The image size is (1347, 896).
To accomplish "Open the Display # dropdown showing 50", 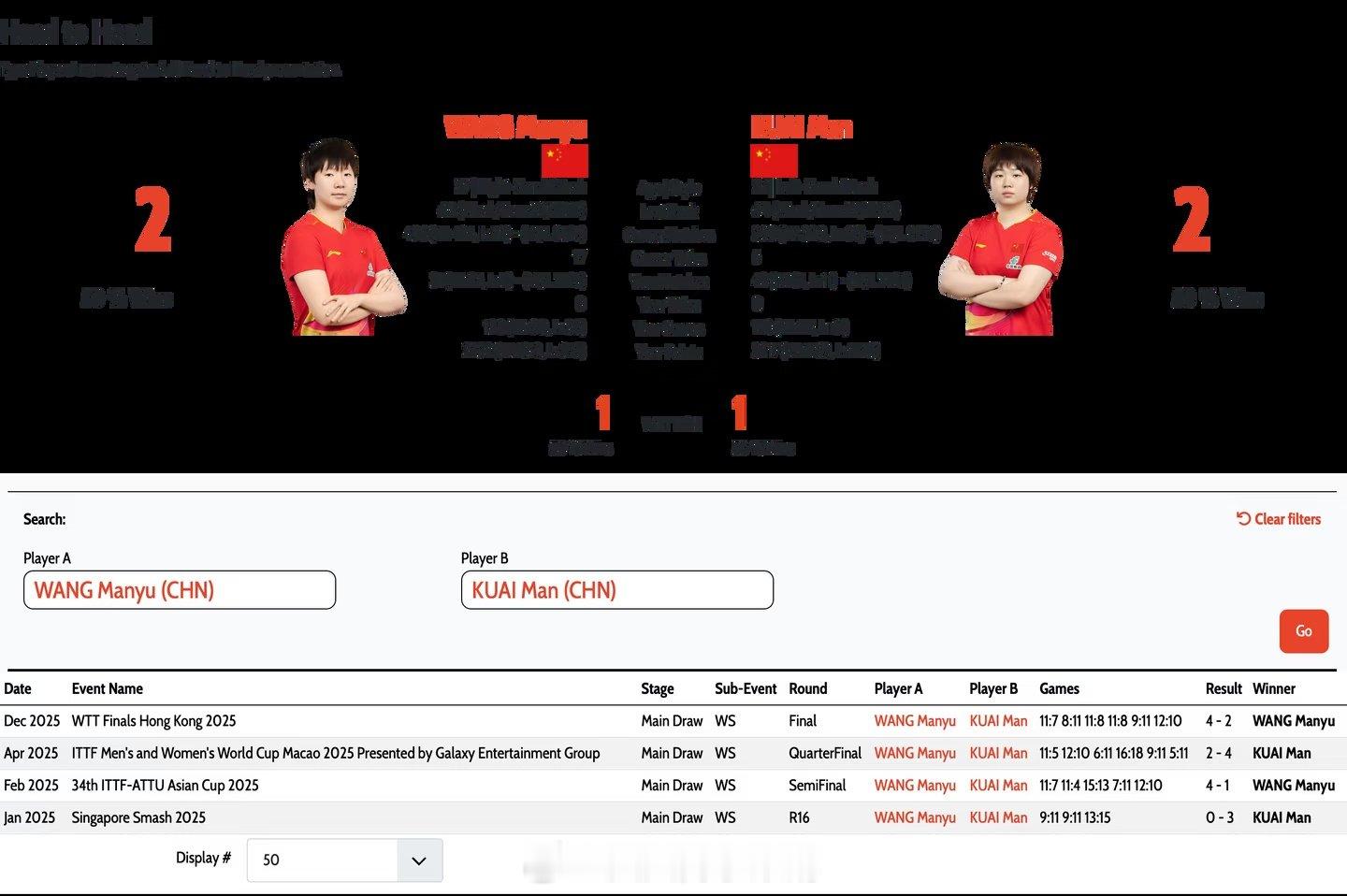I will point(344,860).
